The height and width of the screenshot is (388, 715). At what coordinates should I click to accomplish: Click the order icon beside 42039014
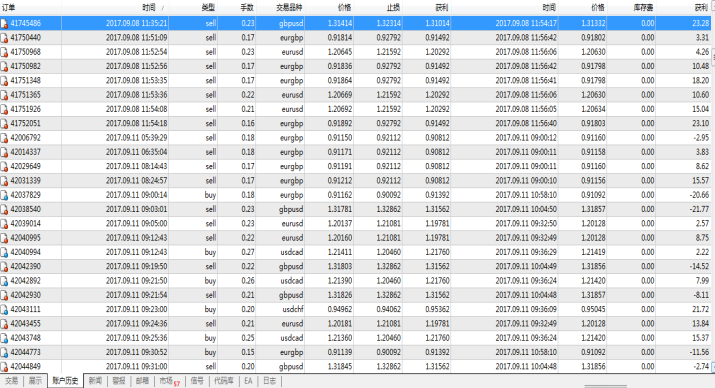pos(4,224)
